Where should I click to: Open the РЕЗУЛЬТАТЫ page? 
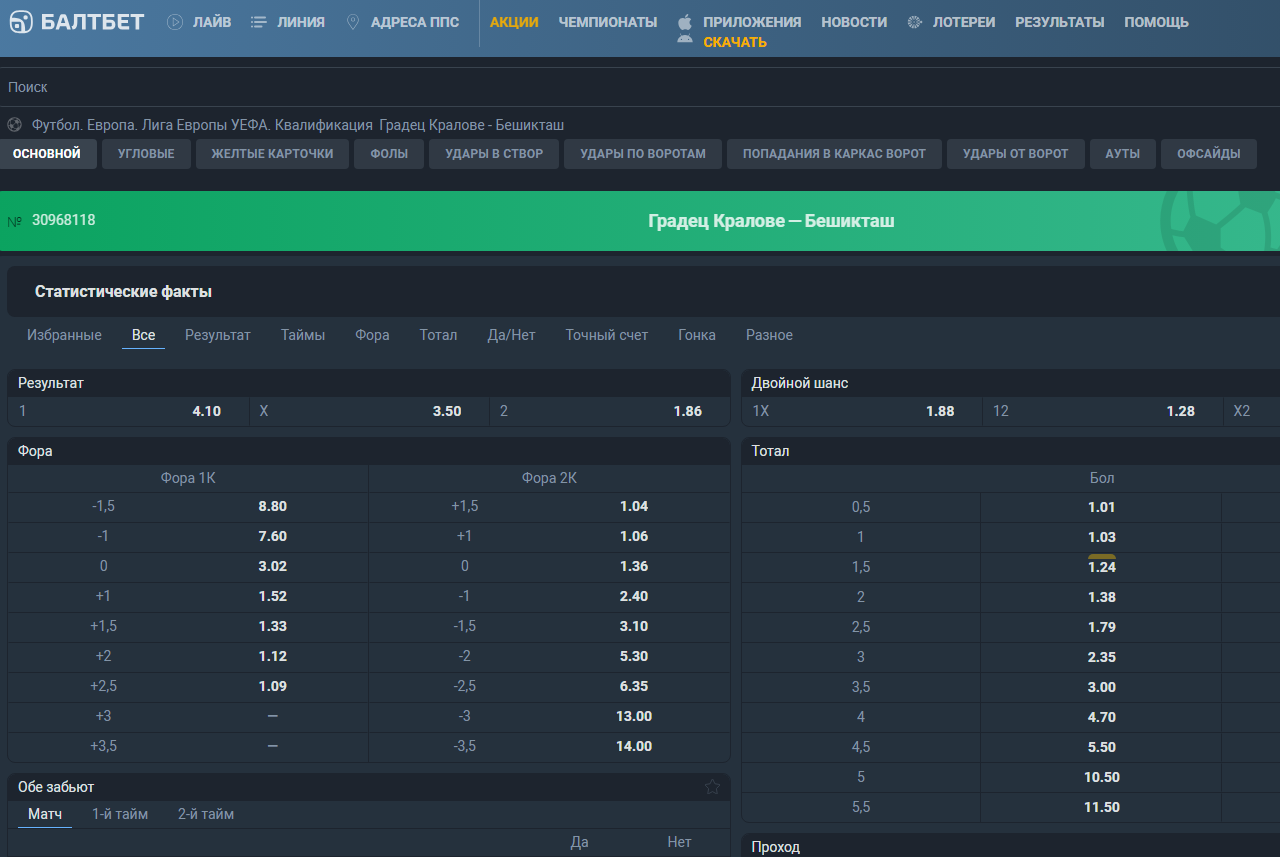tap(1060, 22)
